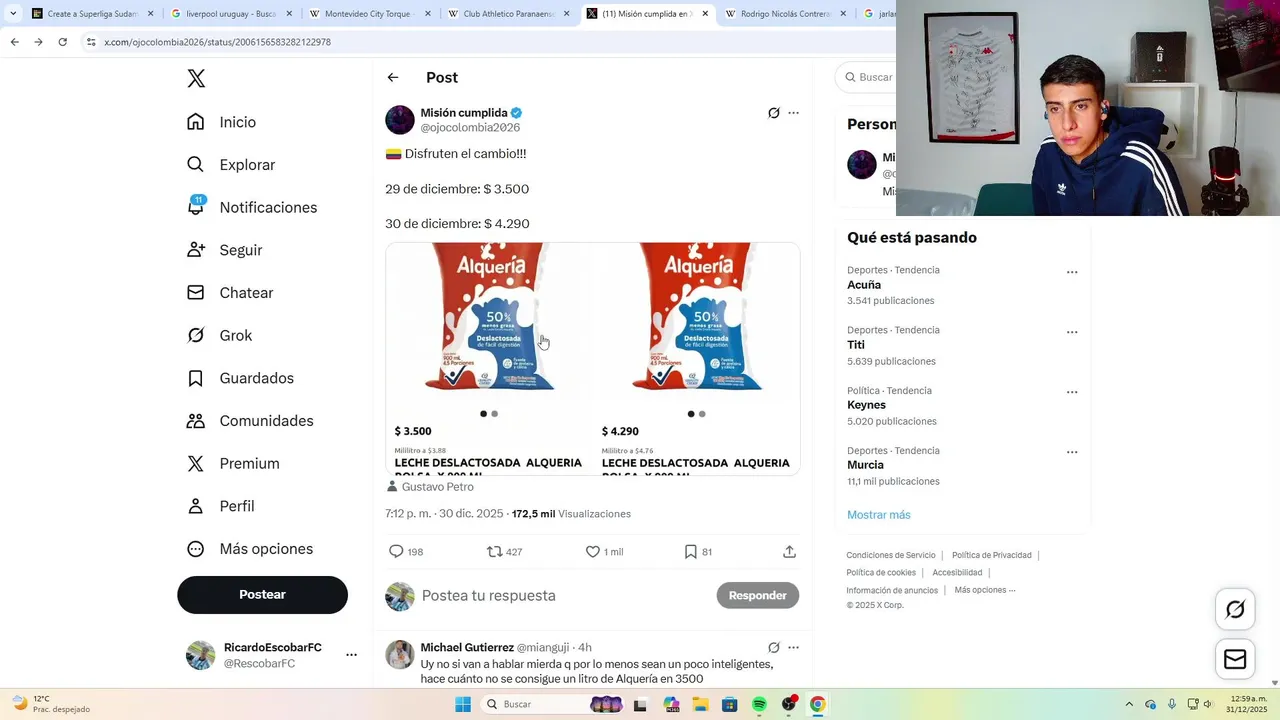Open Notificaciones with the bell icon
This screenshot has height=720, width=1280.
click(196, 206)
